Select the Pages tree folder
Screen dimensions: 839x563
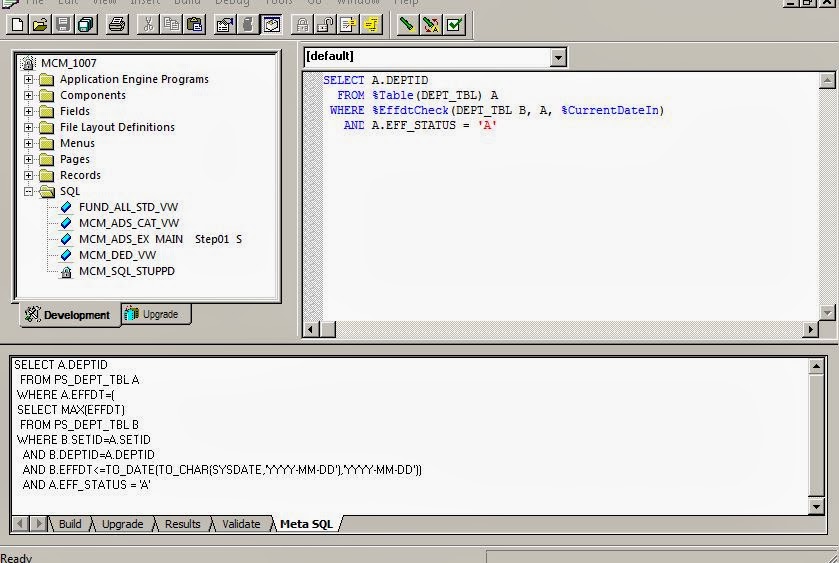point(74,159)
